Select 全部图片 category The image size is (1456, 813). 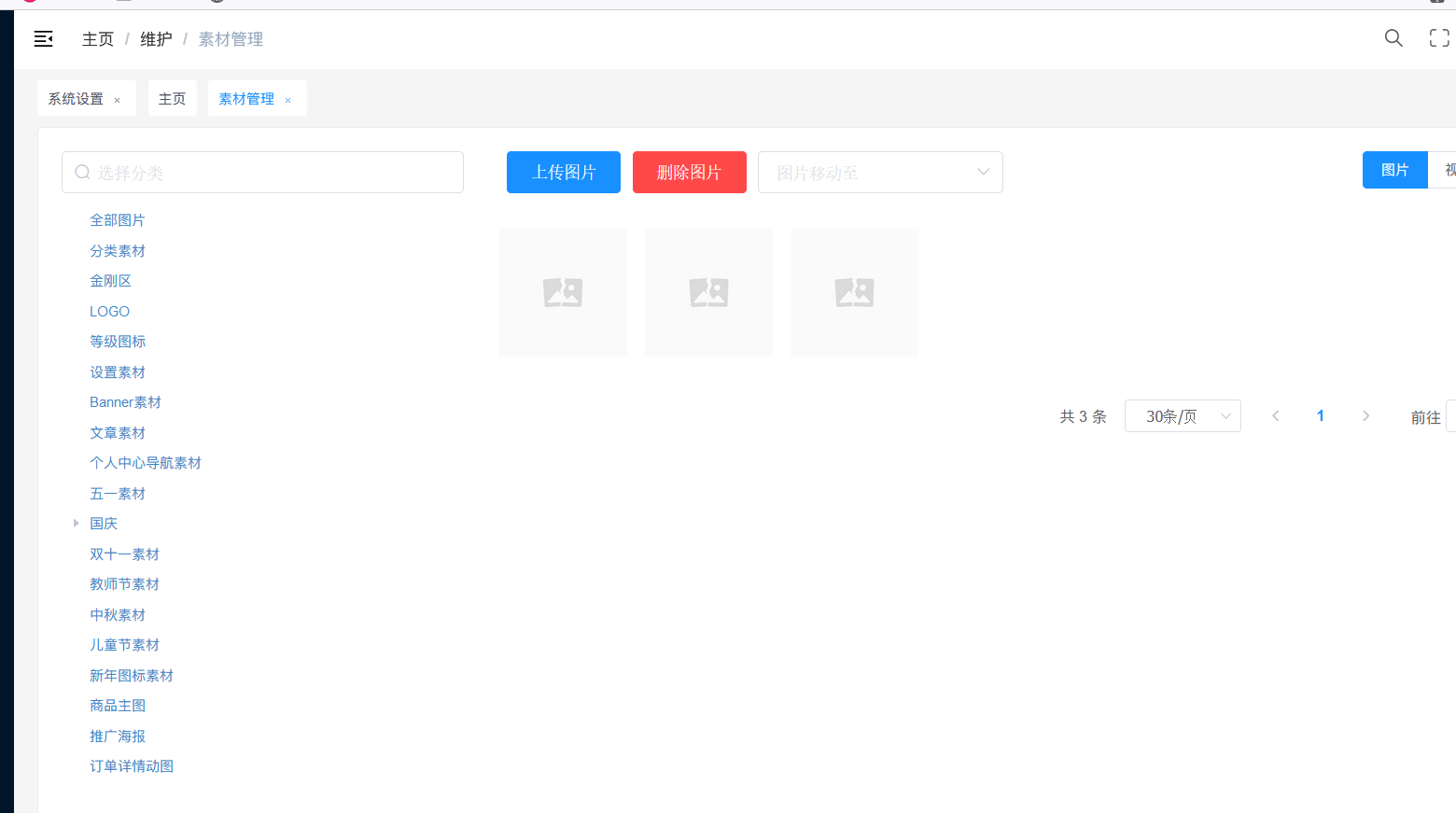tap(118, 220)
